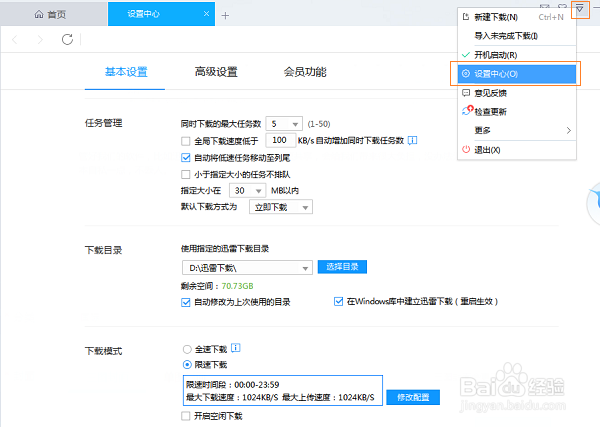600x427 pixels.
Task: Enable 全局下载速度低于 checkbox
Action: (186, 141)
